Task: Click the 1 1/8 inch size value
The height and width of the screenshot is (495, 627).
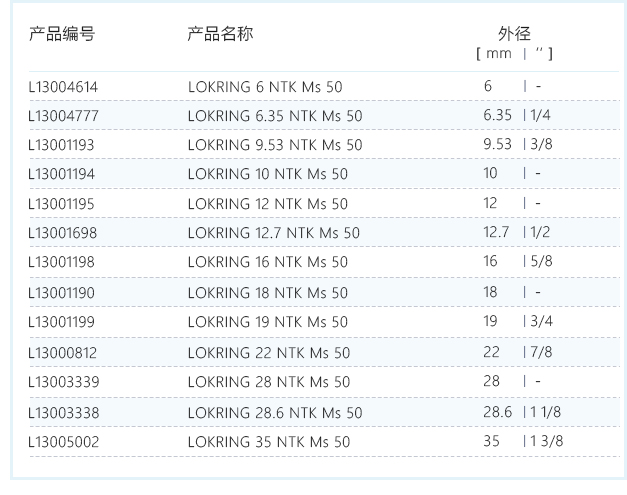Action: [546, 412]
